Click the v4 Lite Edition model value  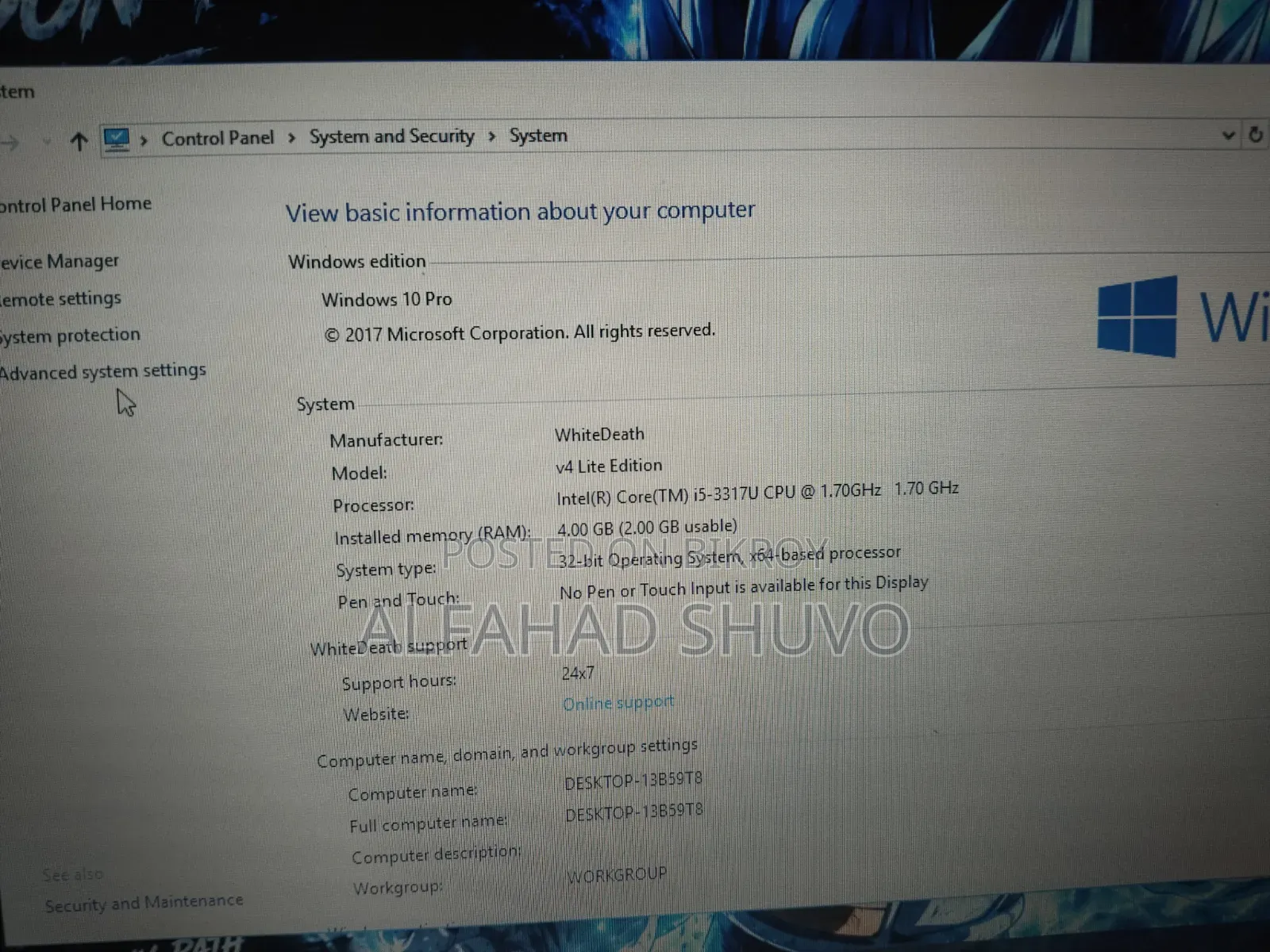click(608, 466)
